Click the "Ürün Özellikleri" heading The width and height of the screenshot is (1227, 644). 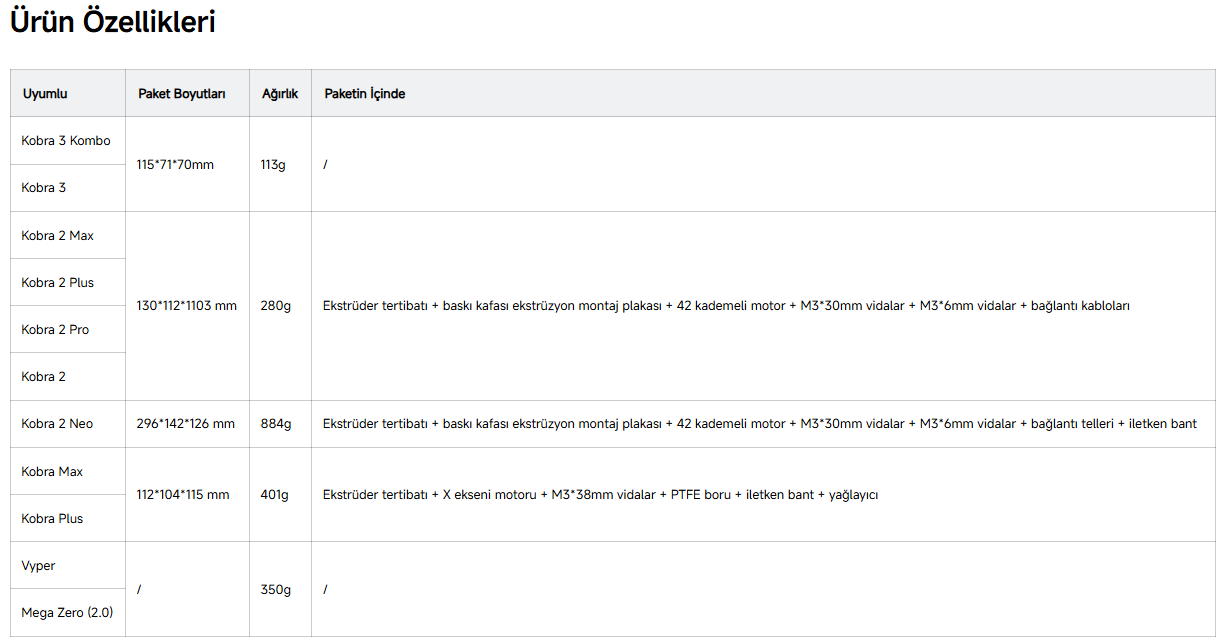coord(113,22)
